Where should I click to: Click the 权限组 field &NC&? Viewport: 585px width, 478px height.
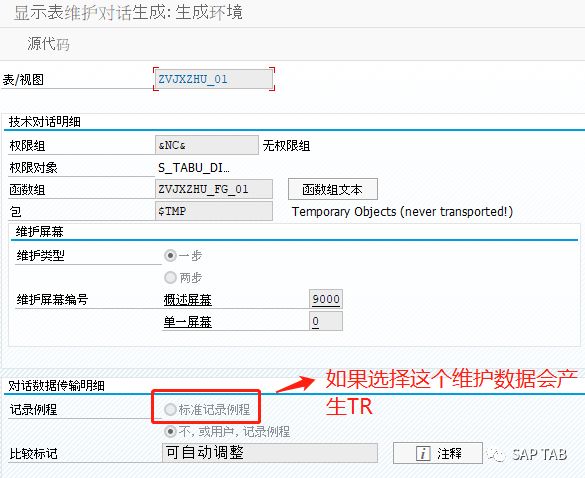[207, 145]
